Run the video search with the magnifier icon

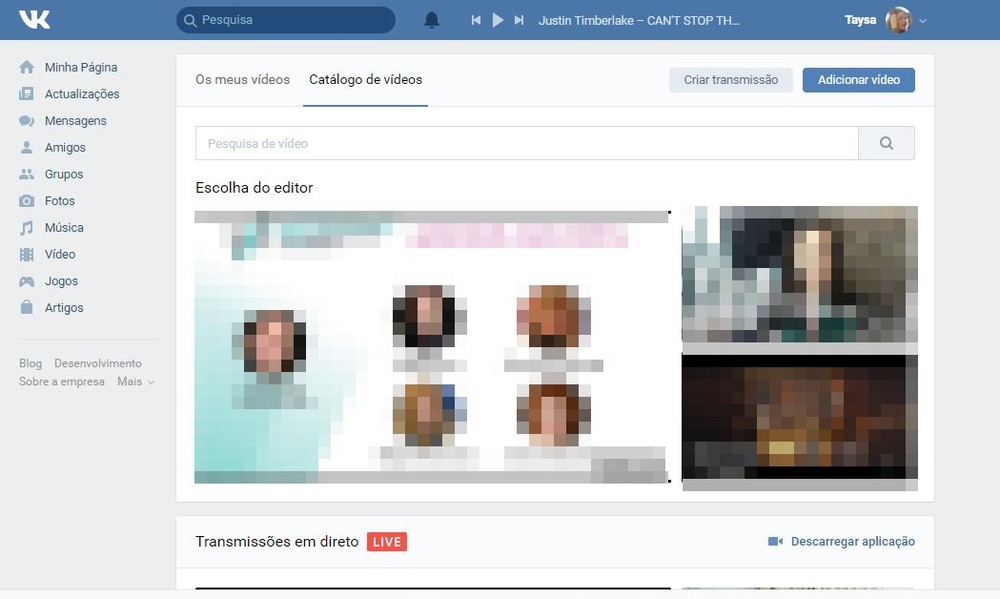point(886,142)
